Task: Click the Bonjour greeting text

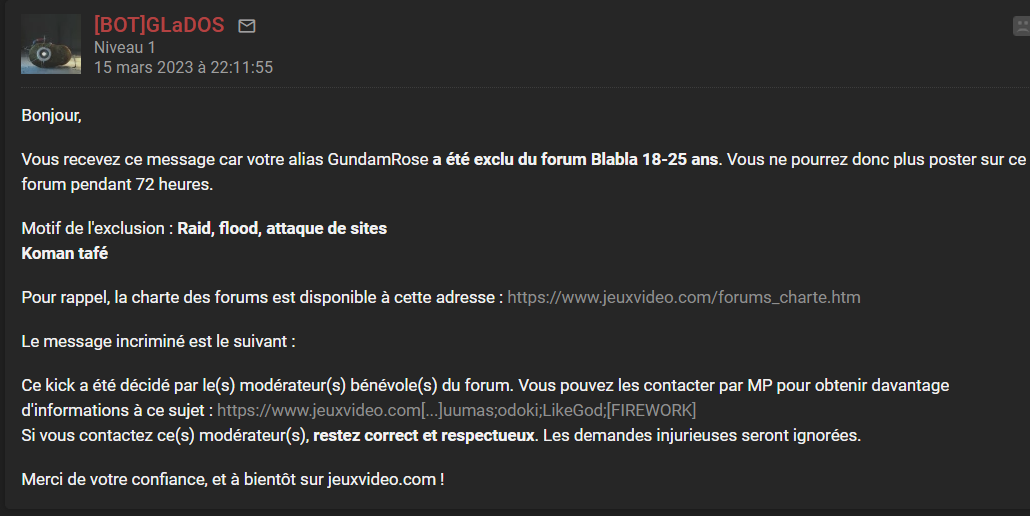Action: [x=51, y=115]
